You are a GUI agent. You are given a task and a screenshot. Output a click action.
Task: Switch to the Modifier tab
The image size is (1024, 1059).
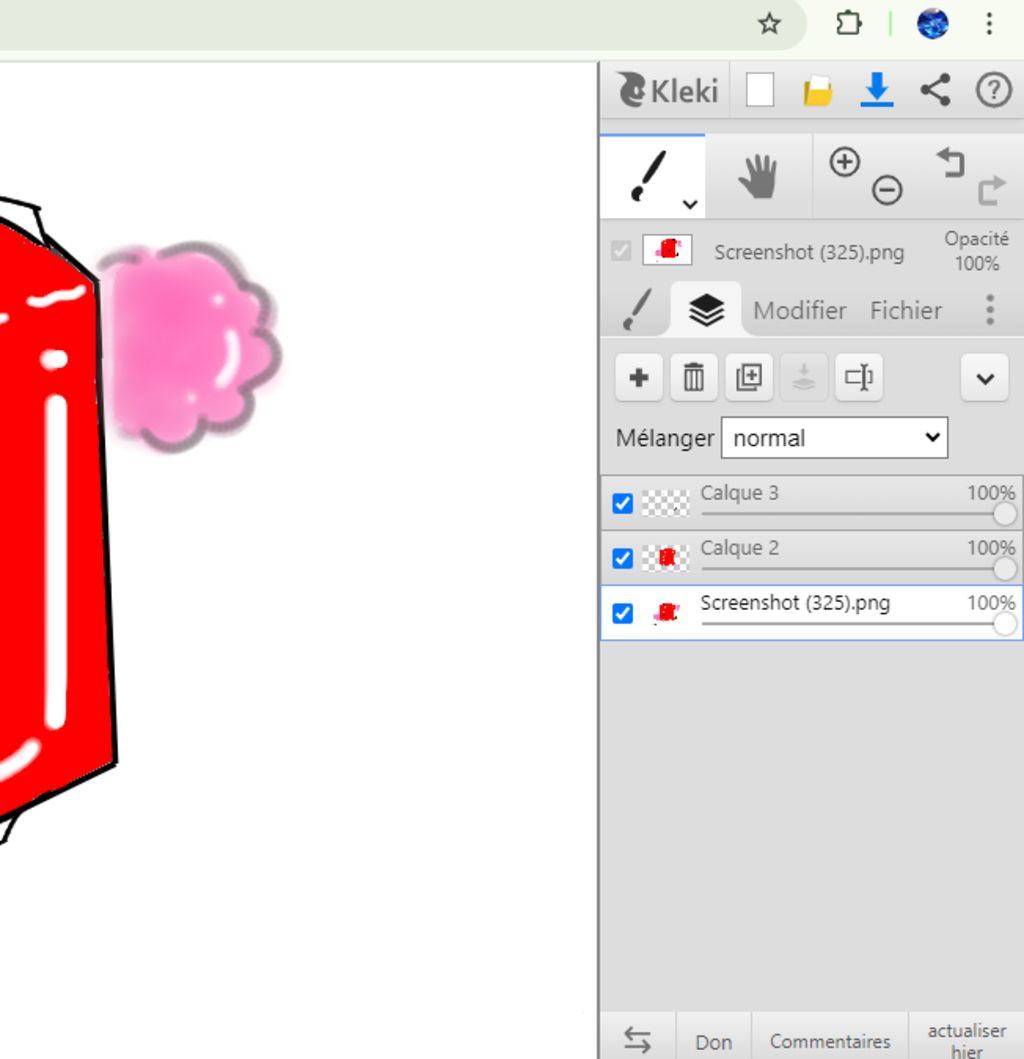799,310
